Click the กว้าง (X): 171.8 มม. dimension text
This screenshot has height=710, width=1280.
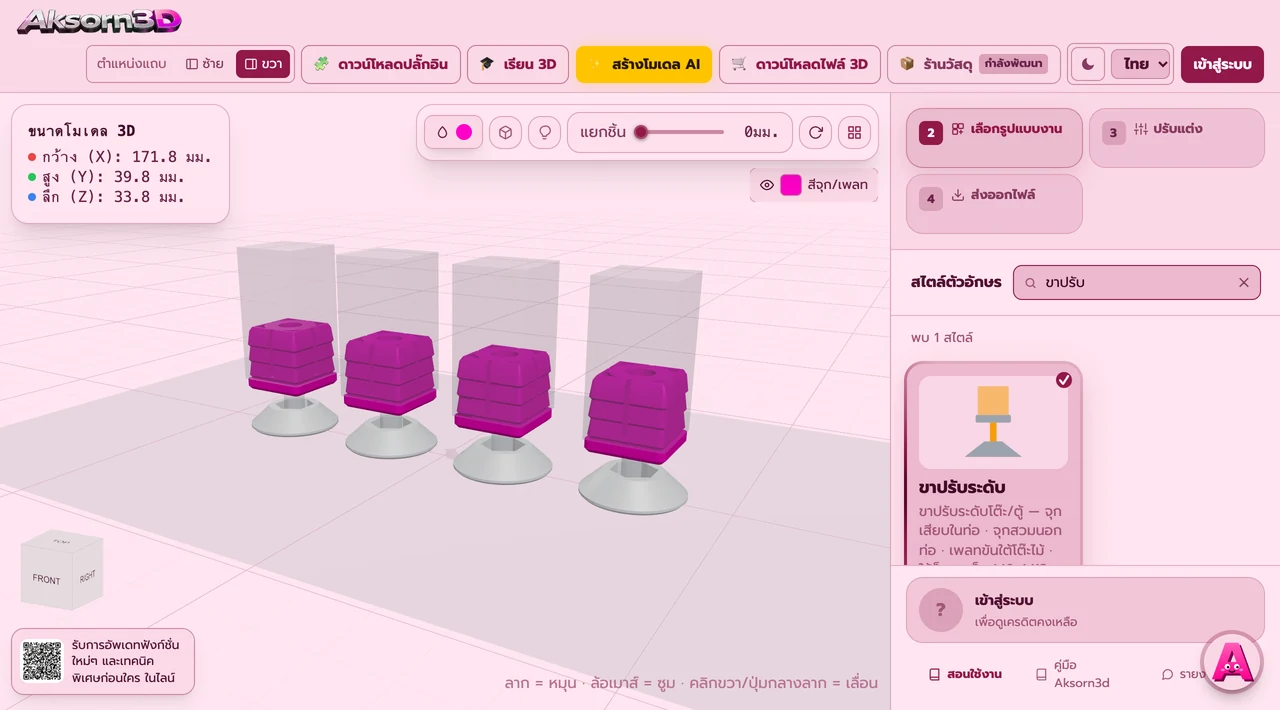click(x=127, y=157)
